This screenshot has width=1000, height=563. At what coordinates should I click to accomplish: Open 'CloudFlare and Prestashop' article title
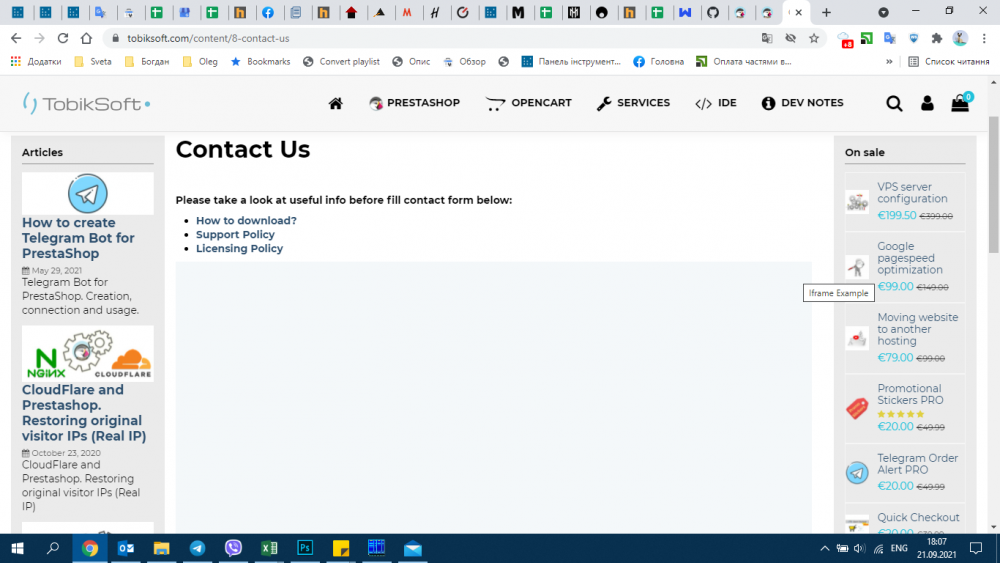84,413
